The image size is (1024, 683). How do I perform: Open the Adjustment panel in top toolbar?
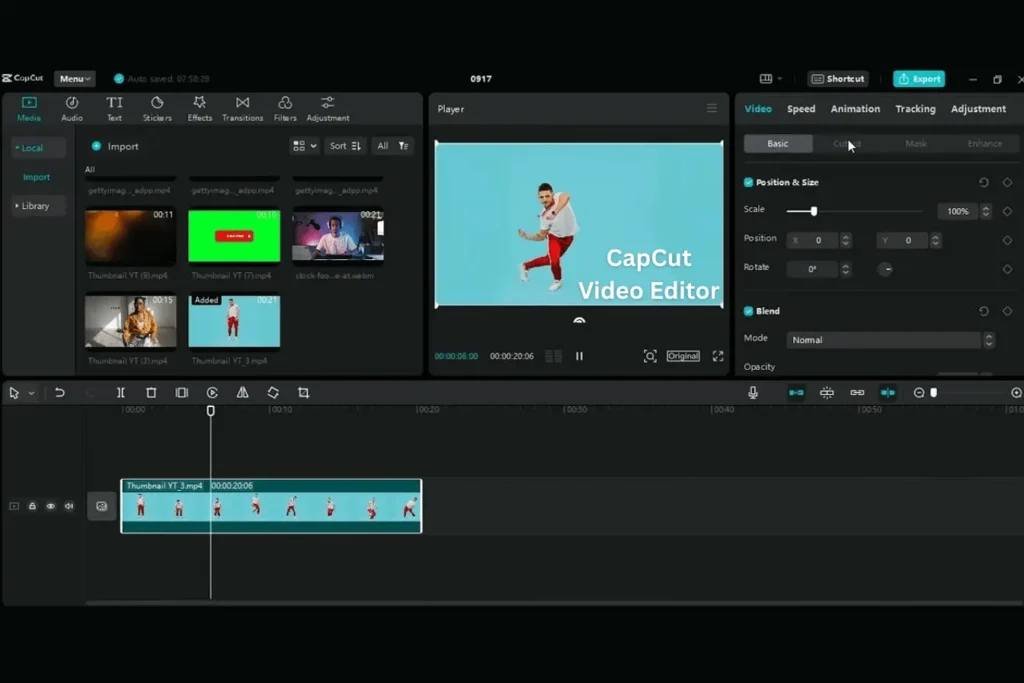328,109
